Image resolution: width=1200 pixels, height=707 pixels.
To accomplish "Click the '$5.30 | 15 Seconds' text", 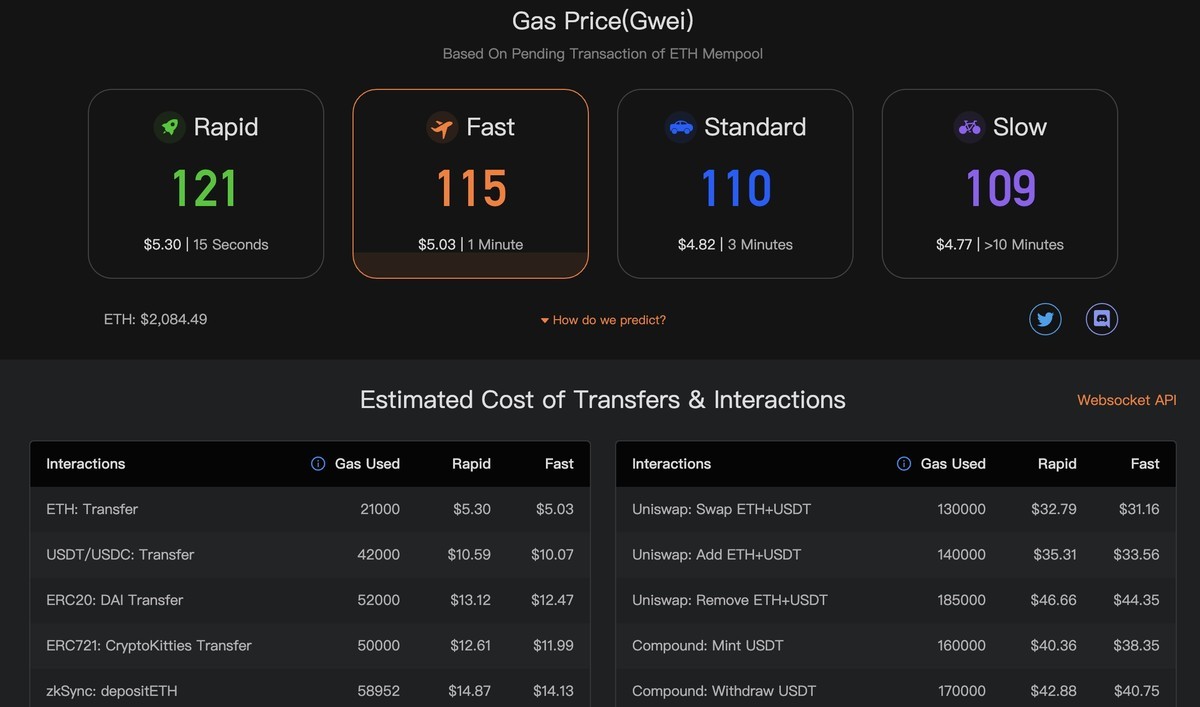I will pos(206,244).
